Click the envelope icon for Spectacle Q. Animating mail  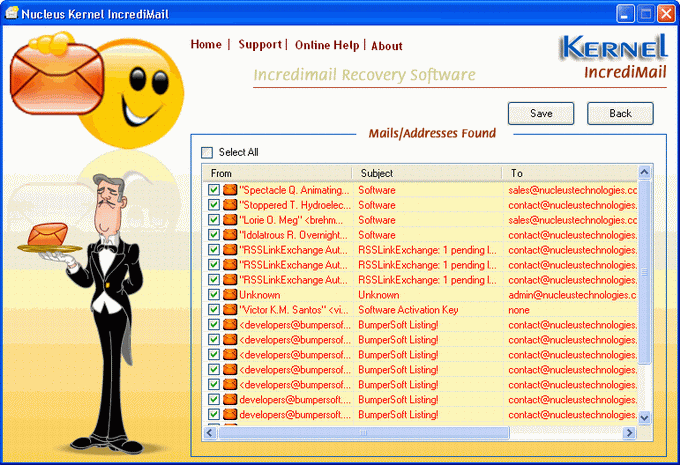(230, 190)
